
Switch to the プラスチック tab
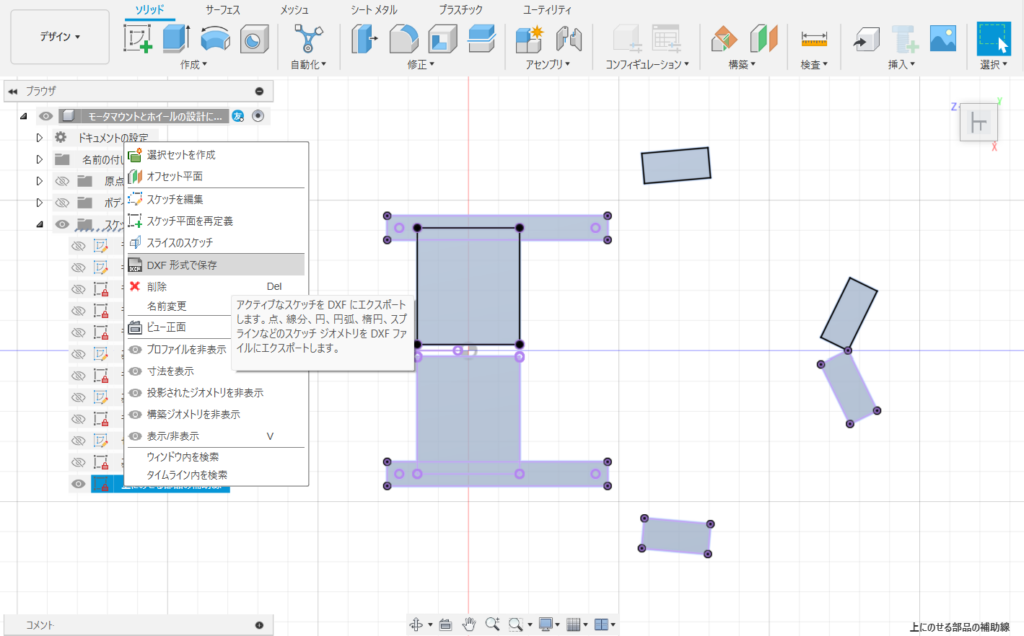(460, 10)
